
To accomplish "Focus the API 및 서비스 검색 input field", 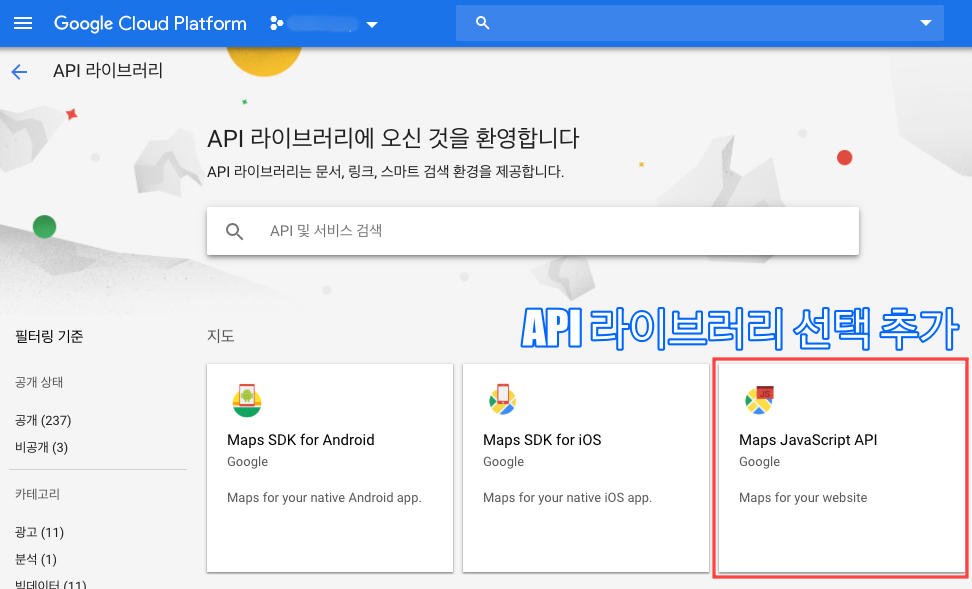I will (x=532, y=231).
